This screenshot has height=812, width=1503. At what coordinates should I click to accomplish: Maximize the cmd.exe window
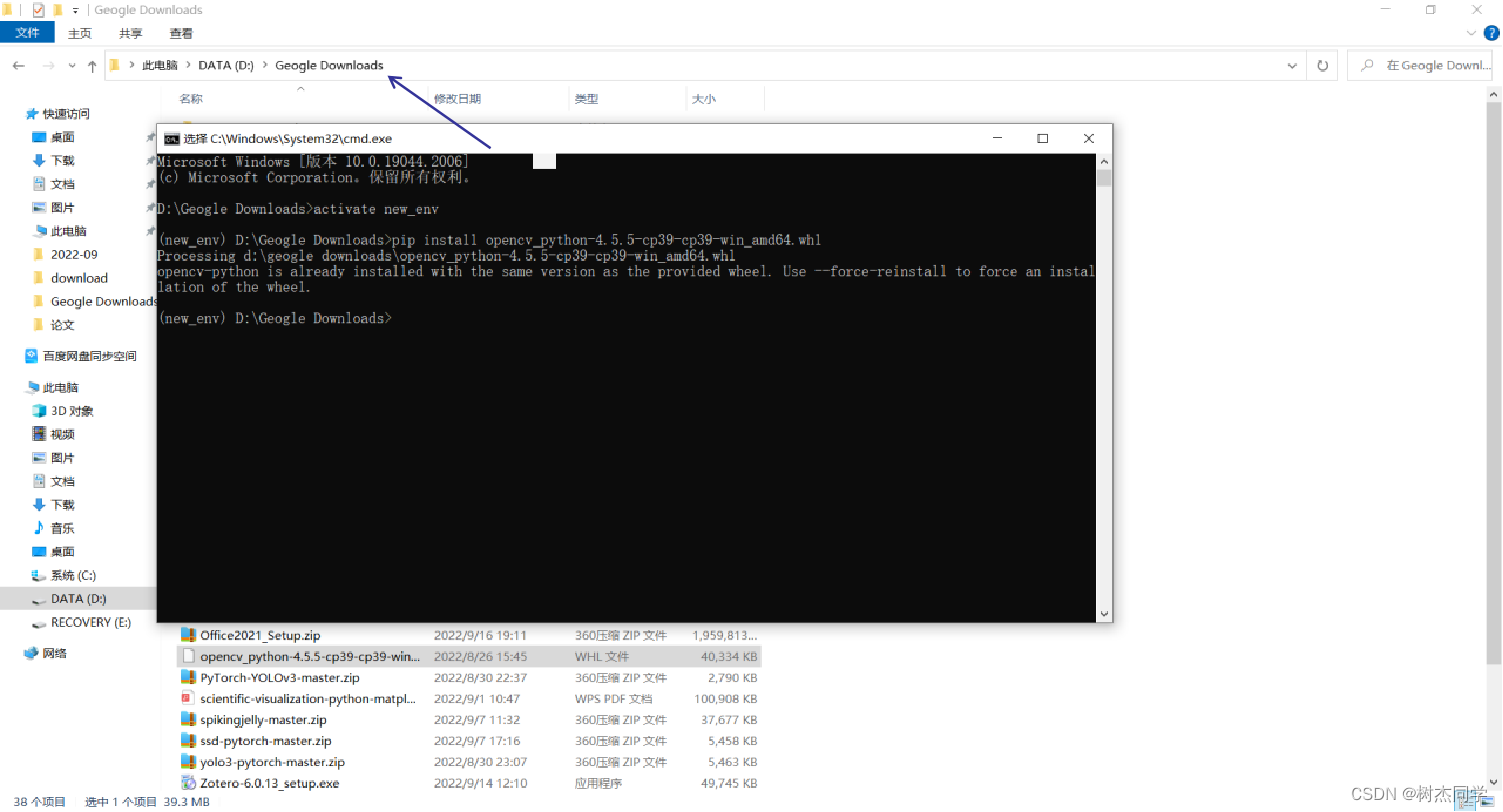(x=1042, y=138)
